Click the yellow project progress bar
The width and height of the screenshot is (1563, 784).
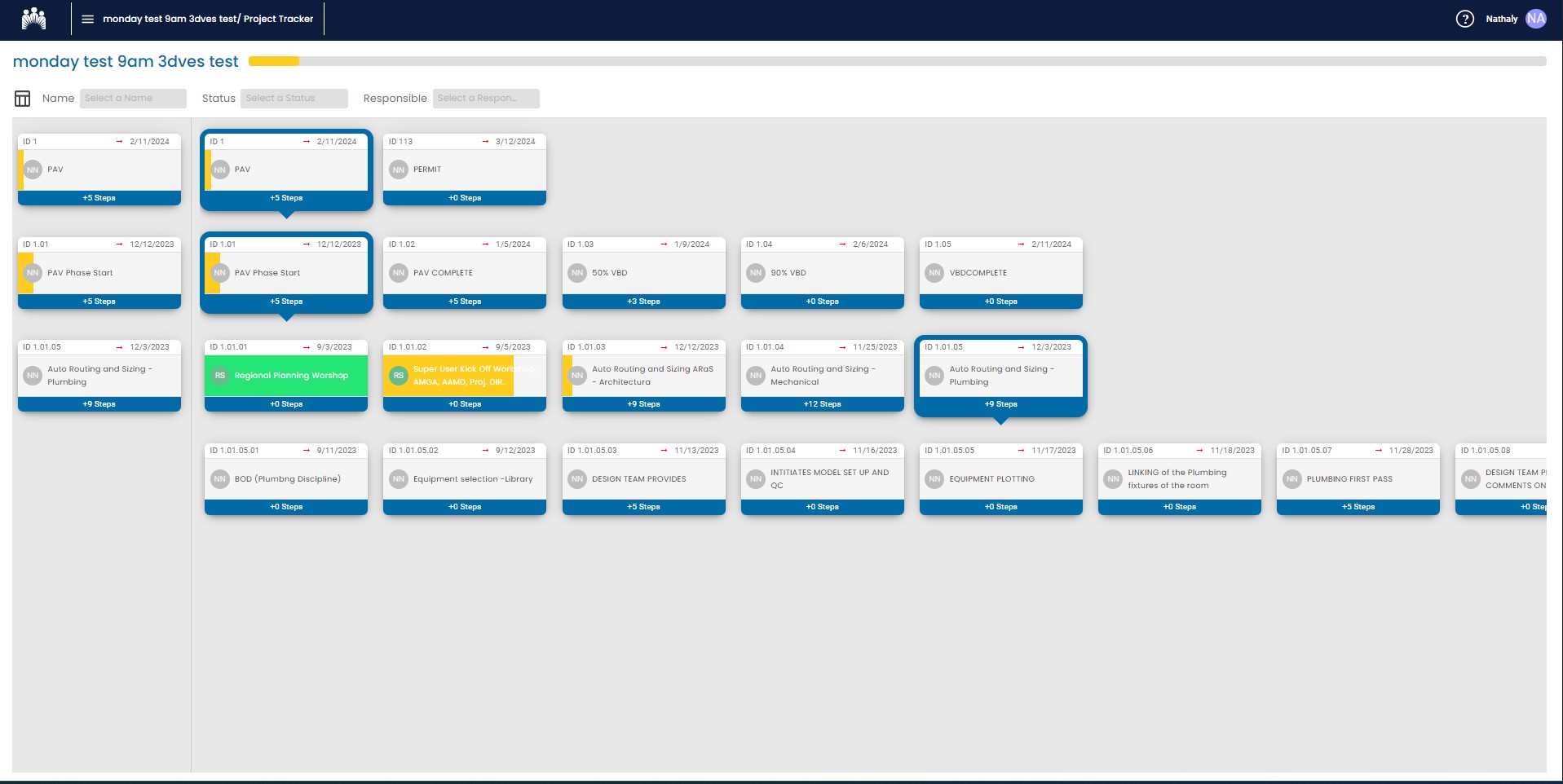coord(274,61)
